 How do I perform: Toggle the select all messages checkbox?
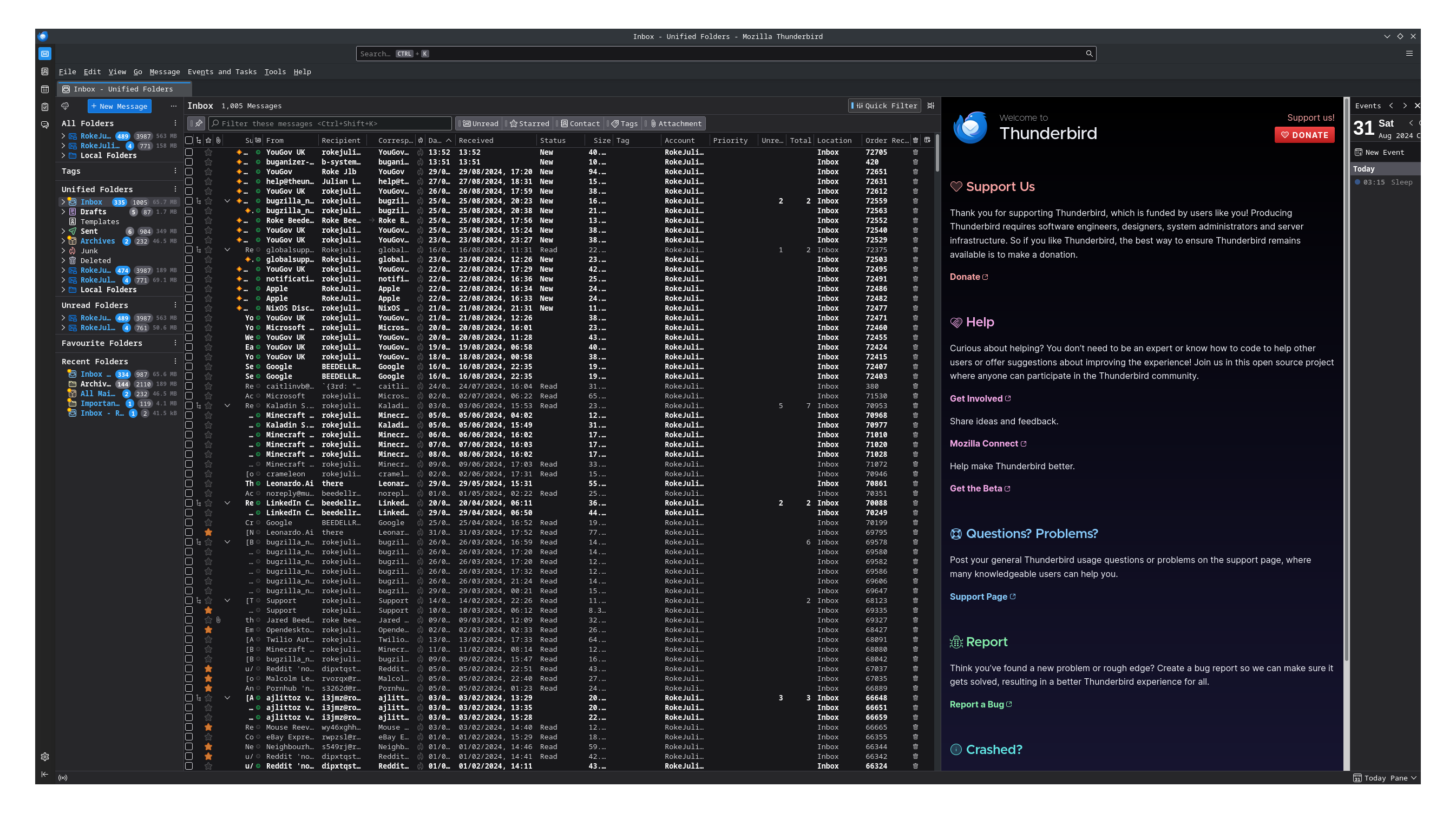[189, 140]
